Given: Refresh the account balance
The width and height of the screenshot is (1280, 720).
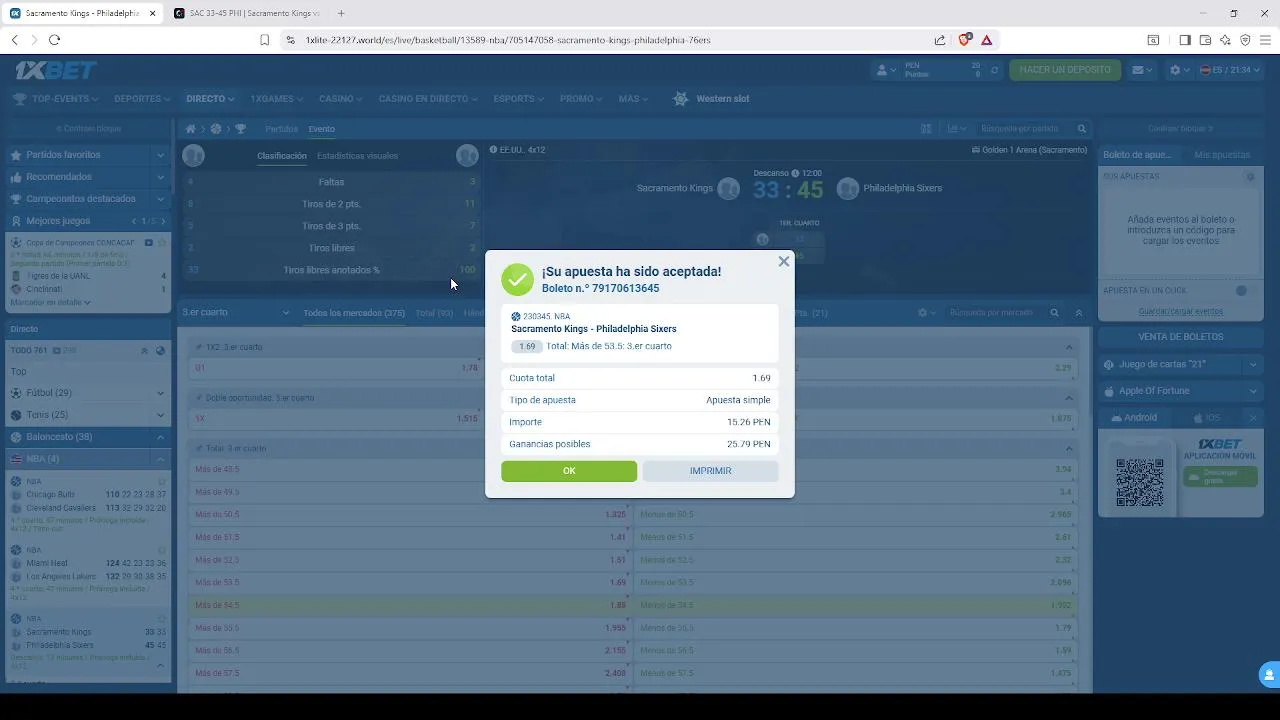Looking at the screenshot, I should [x=994, y=70].
